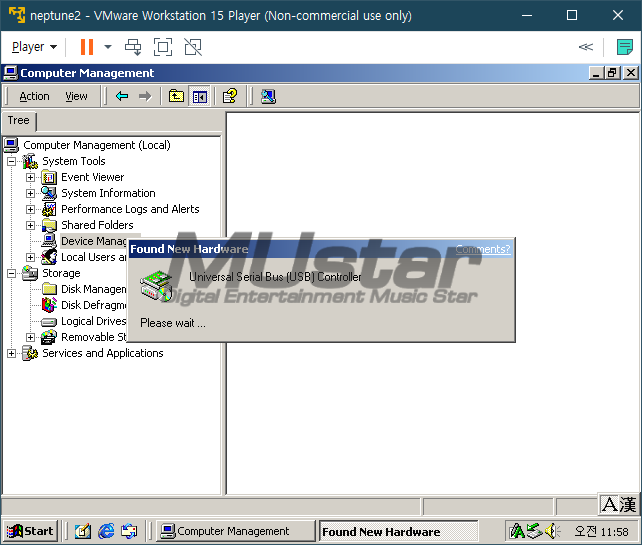642x545 pixels.
Task: Select System Information in the tree
Action: tap(108, 193)
